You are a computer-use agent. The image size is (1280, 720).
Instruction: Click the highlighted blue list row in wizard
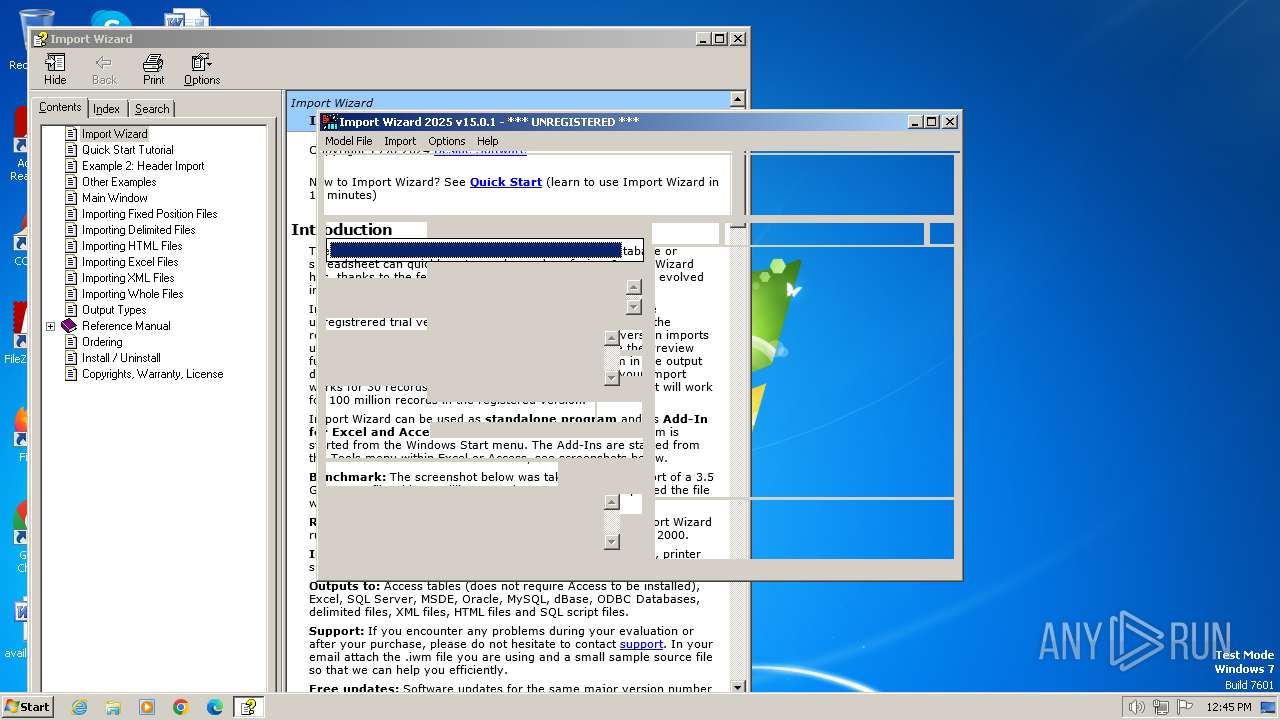click(x=475, y=250)
